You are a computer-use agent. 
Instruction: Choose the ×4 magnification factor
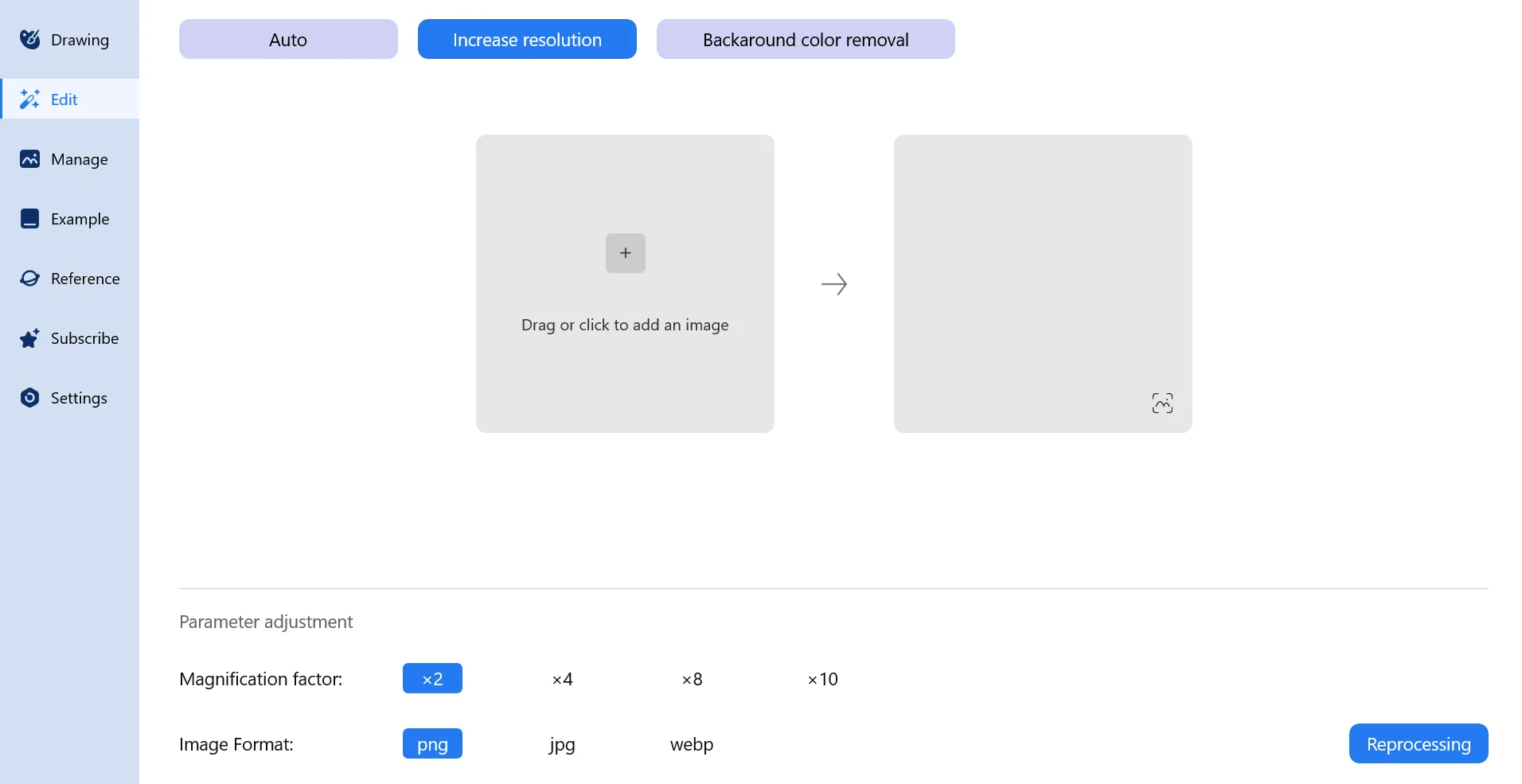(x=562, y=679)
